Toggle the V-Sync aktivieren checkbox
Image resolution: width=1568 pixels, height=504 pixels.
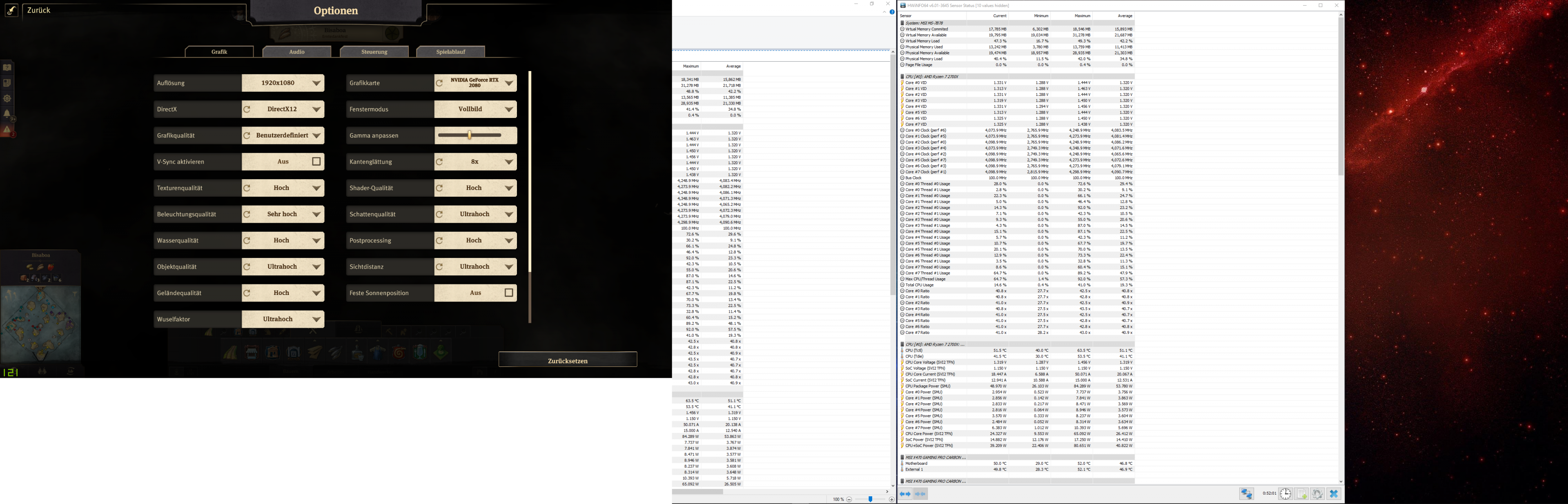[x=316, y=162]
